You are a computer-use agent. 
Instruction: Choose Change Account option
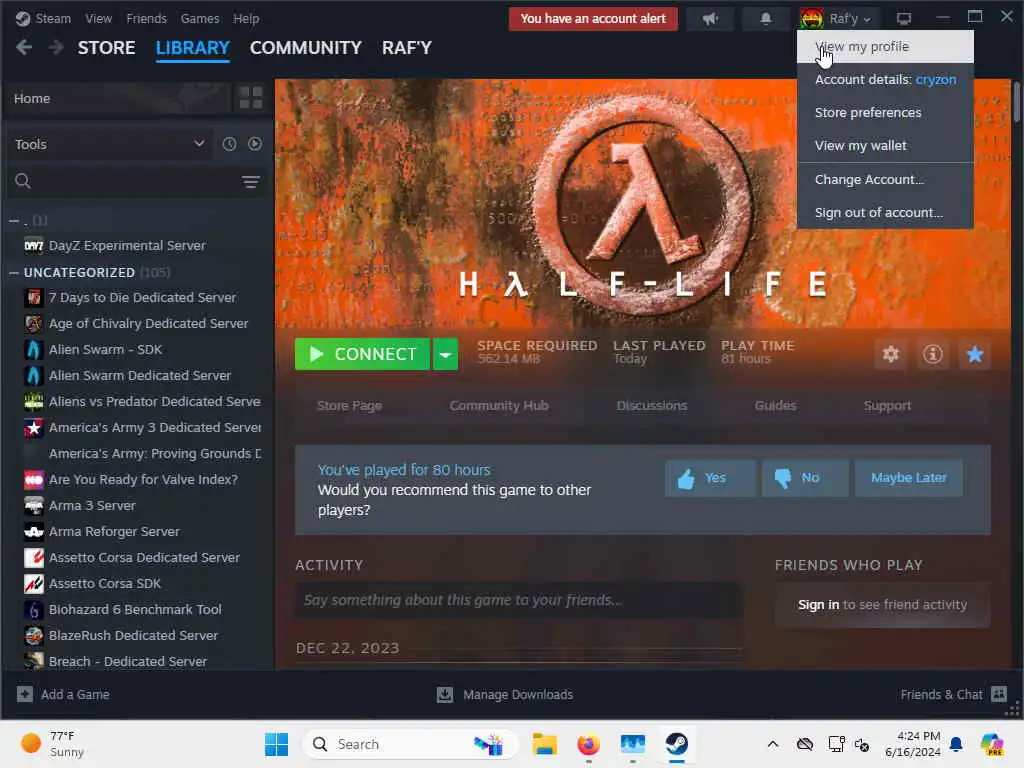click(885, 180)
